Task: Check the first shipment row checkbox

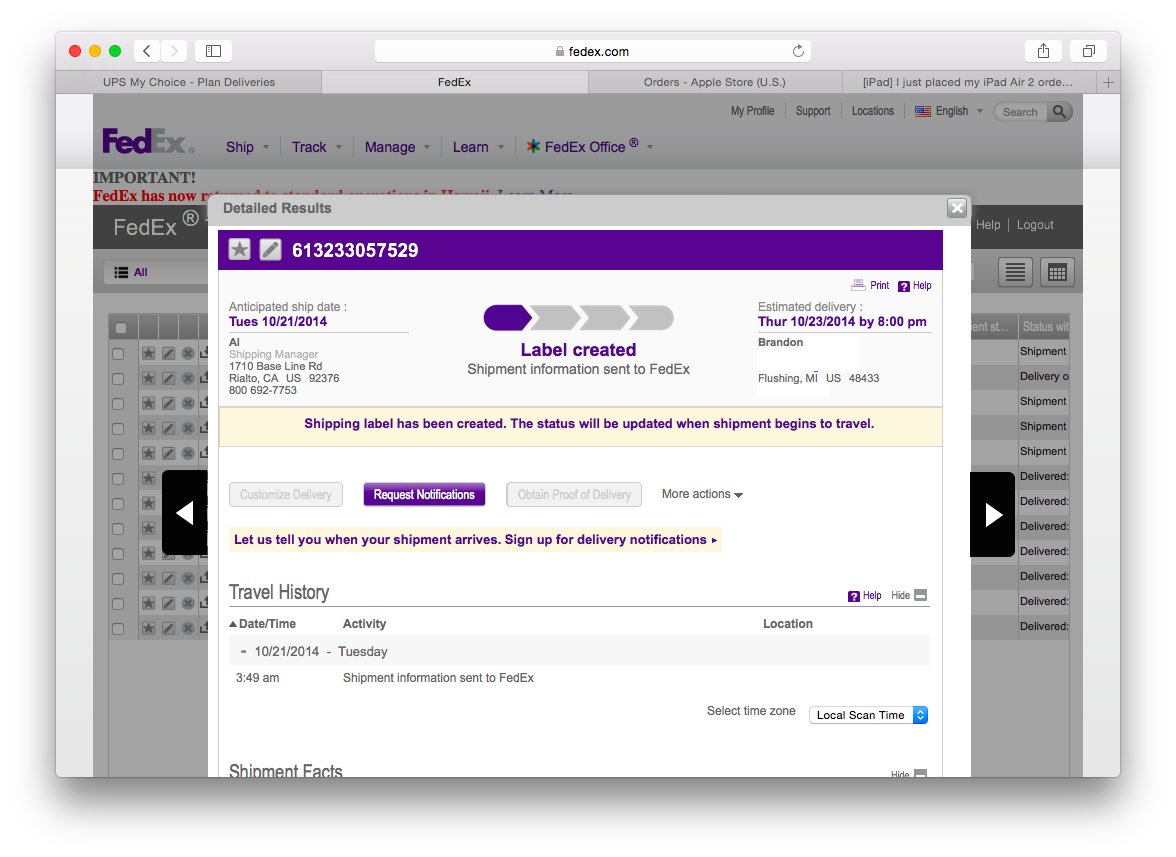Action: coord(118,354)
